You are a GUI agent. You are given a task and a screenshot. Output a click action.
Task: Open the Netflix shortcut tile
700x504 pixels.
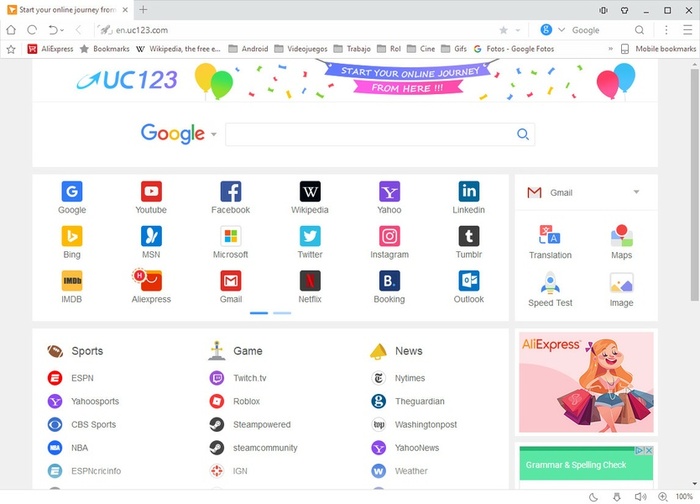[310, 287]
